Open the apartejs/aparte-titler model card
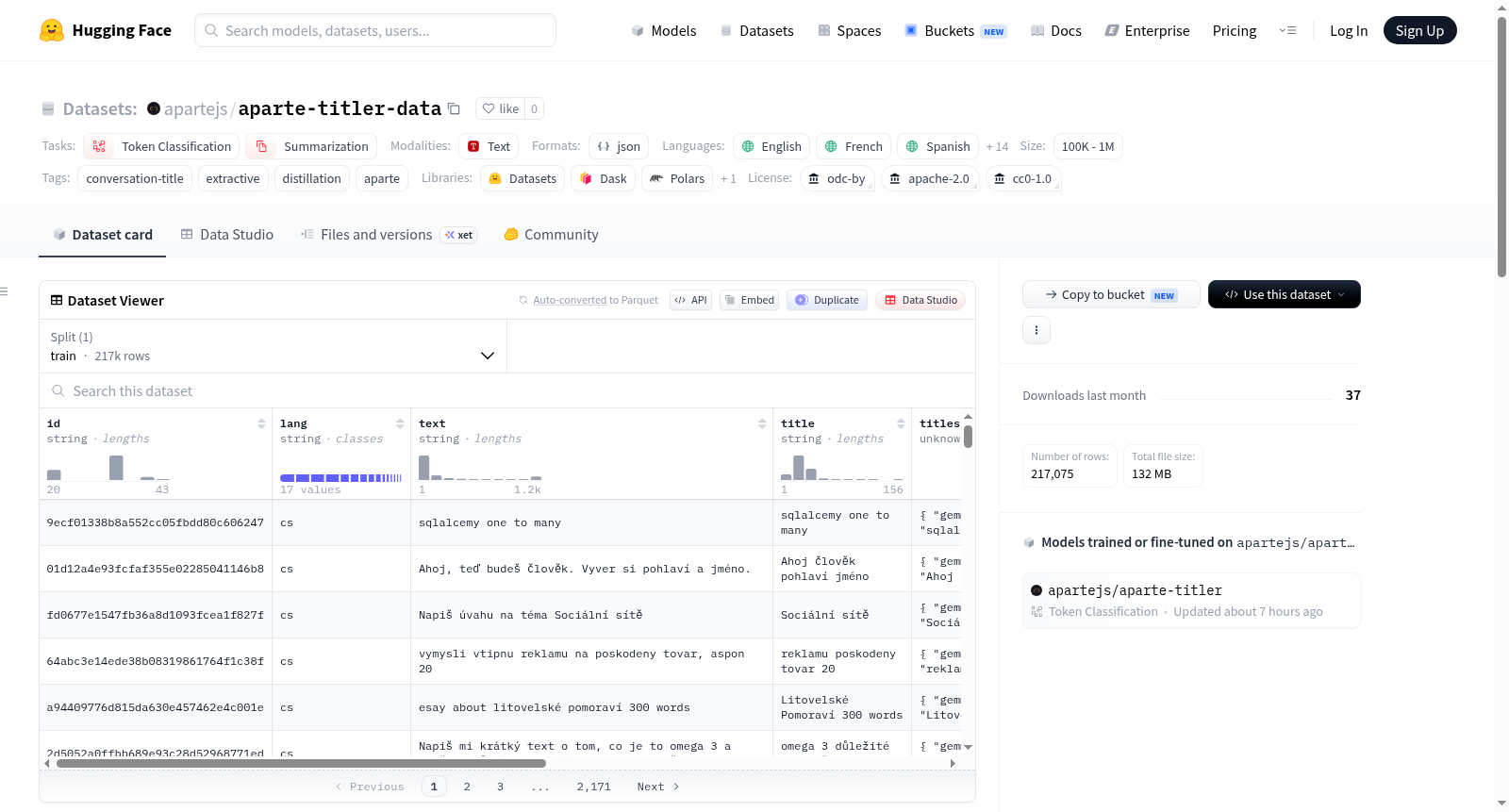The image size is (1509, 812). (1191, 600)
